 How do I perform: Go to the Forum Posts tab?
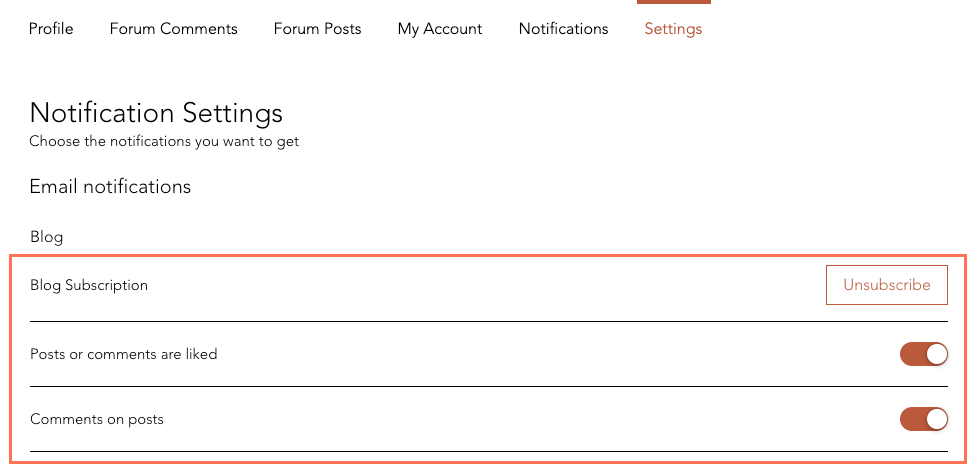click(317, 29)
